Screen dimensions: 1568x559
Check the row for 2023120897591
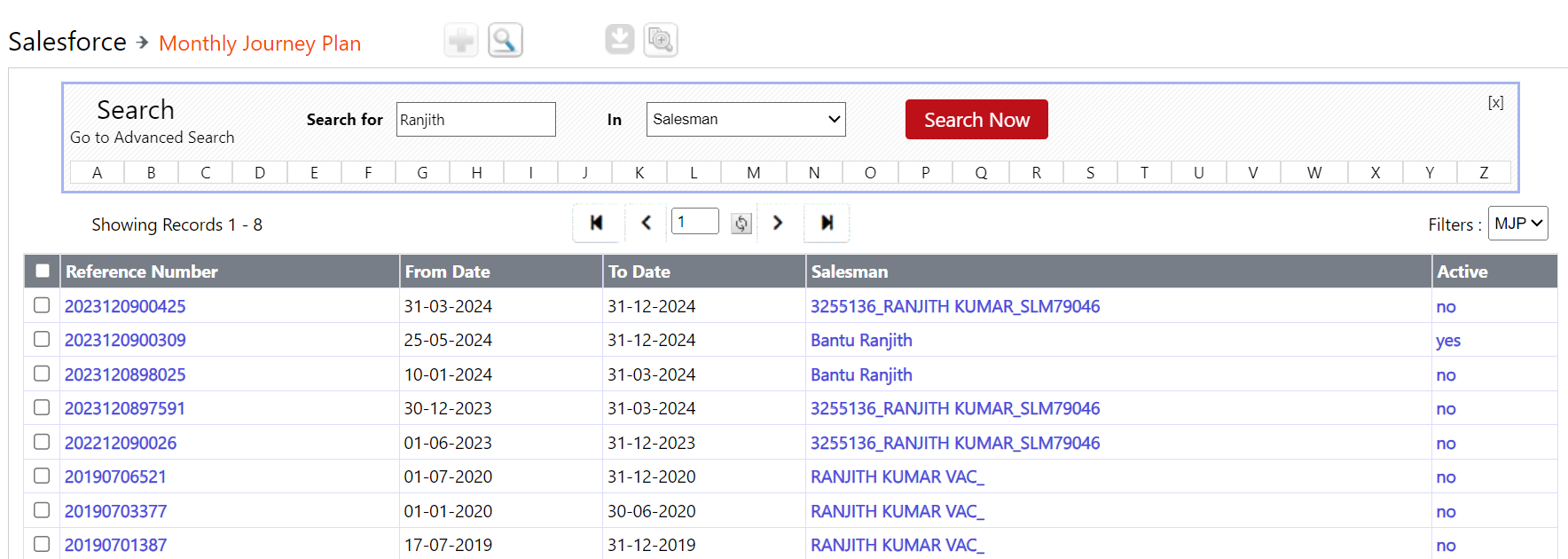point(42,407)
